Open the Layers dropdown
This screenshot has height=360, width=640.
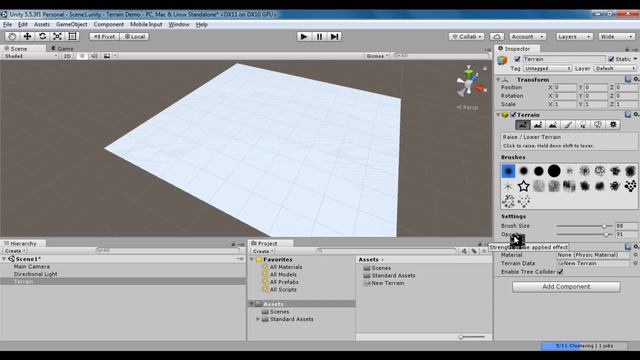point(574,36)
